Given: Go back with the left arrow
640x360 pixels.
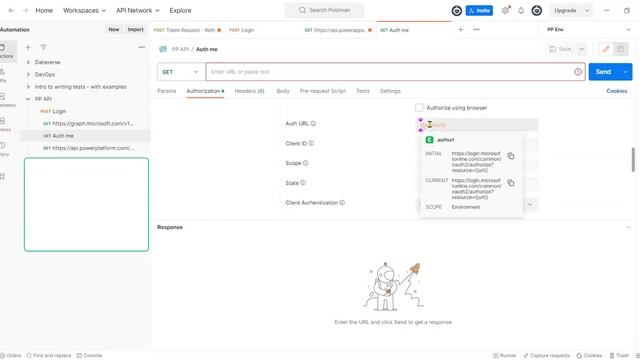Looking at the screenshot, I should pyautogui.click(x=11, y=11).
